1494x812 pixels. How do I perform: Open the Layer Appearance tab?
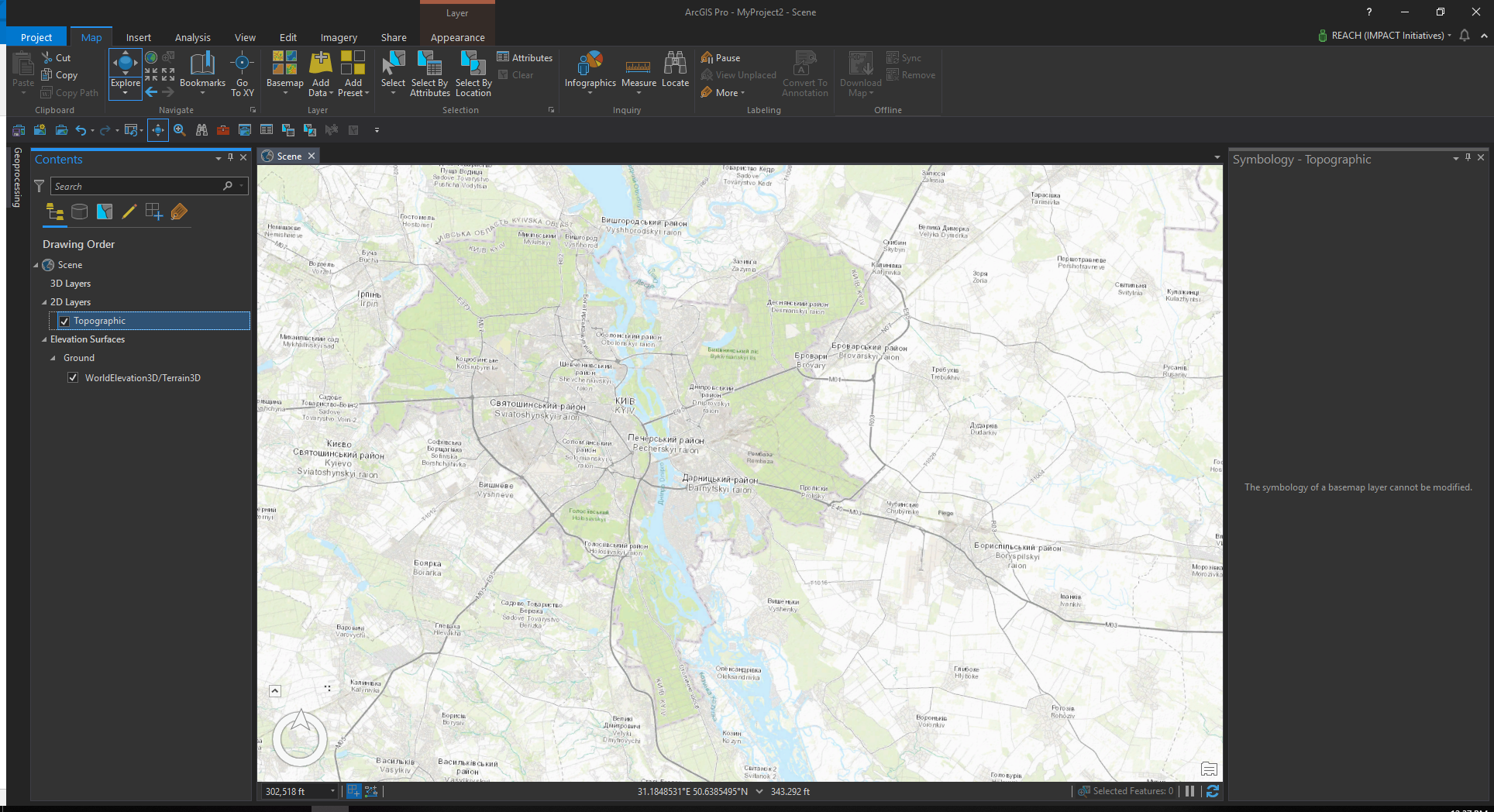pos(457,36)
